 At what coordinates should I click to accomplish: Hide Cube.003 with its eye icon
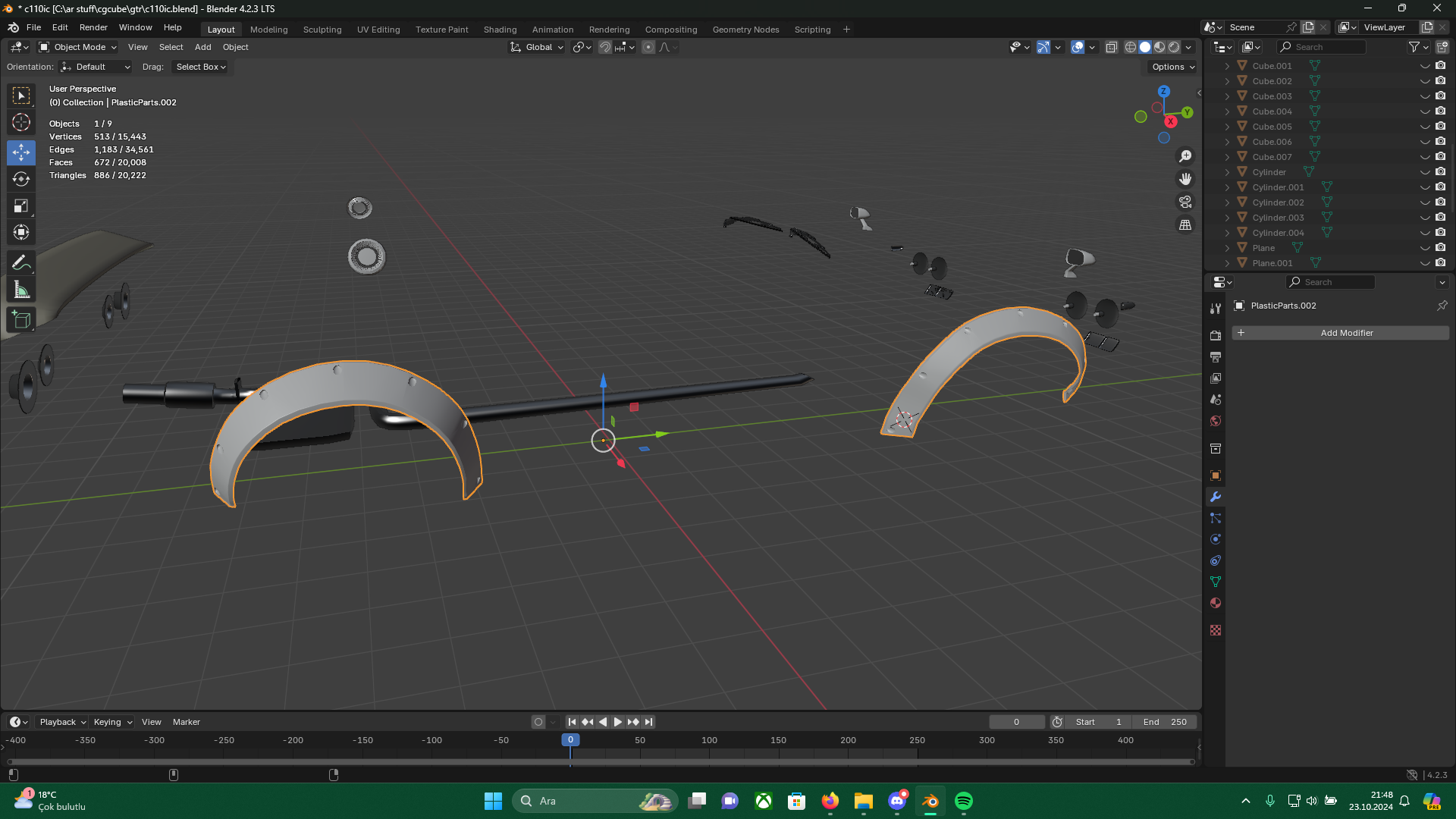coord(1424,96)
